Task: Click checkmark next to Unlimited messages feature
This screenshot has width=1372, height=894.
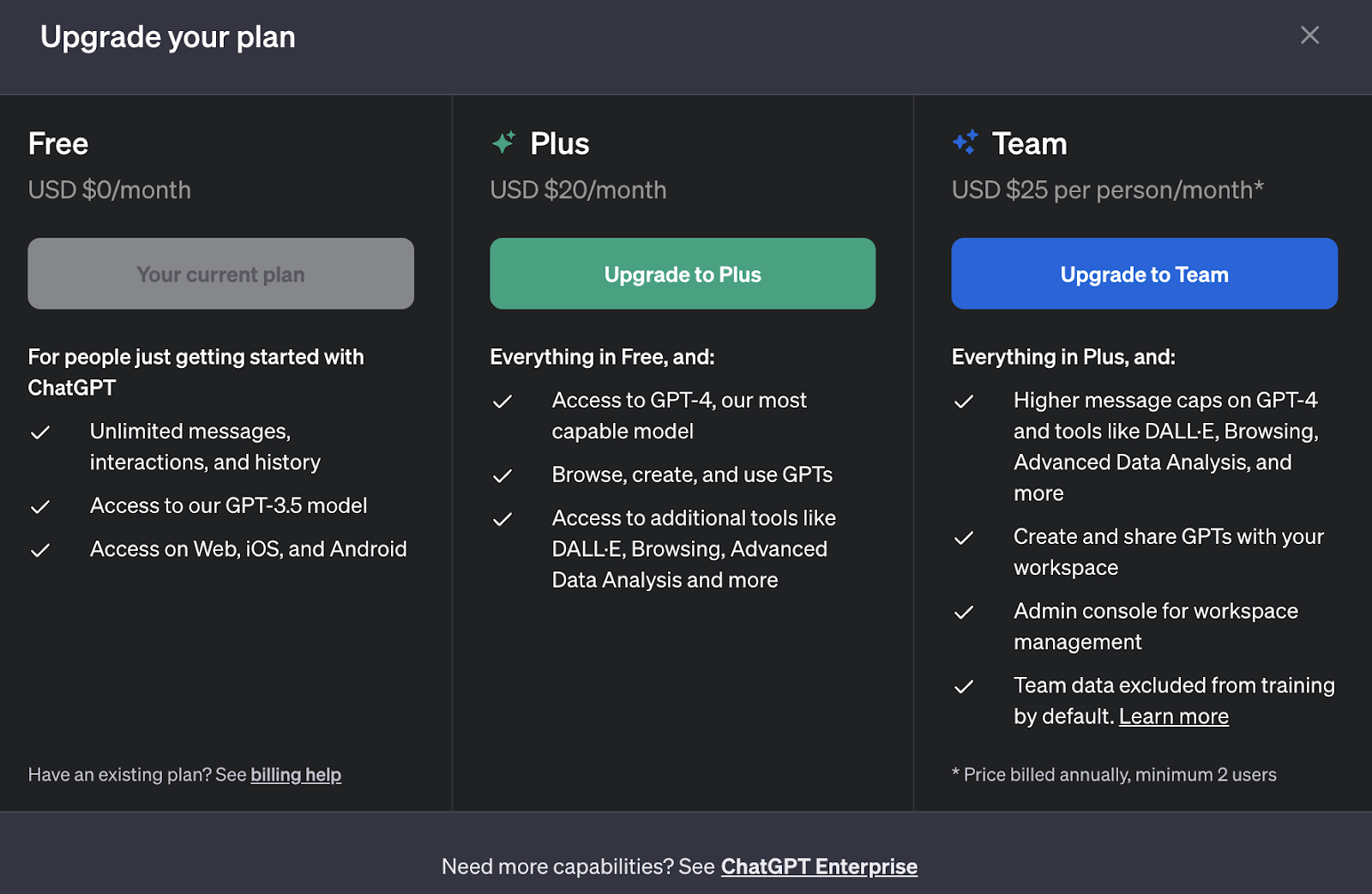Action: [x=40, y=432]
